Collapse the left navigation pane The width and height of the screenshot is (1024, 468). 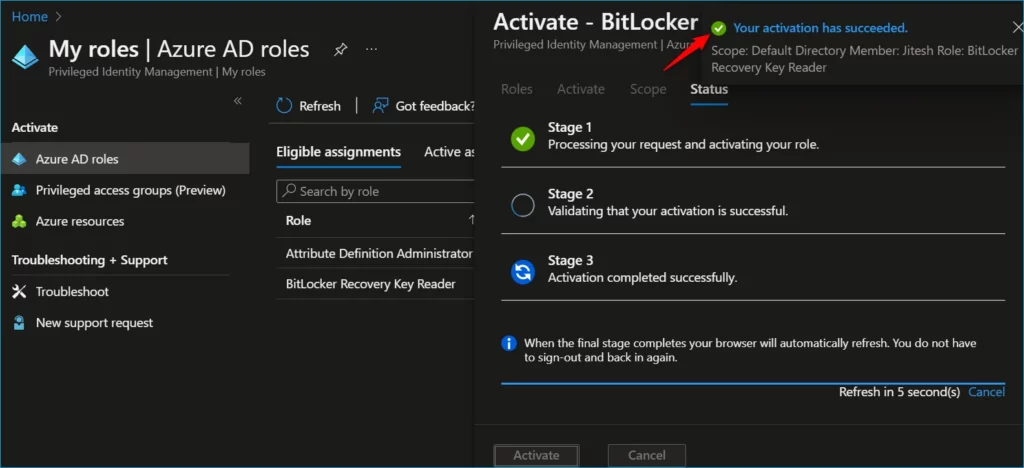(238, 101)
